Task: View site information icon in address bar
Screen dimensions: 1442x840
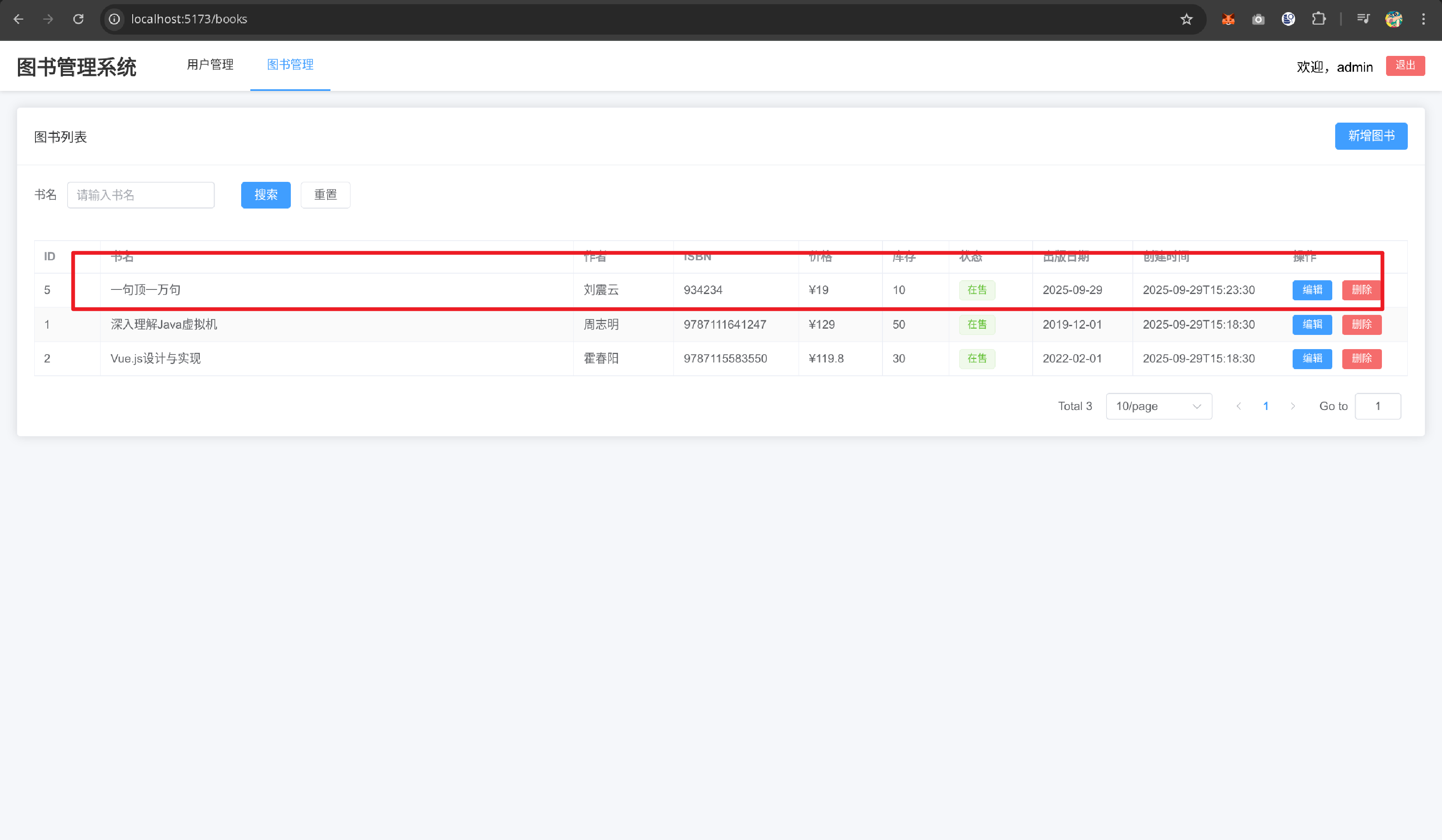Action: [114, 19]
